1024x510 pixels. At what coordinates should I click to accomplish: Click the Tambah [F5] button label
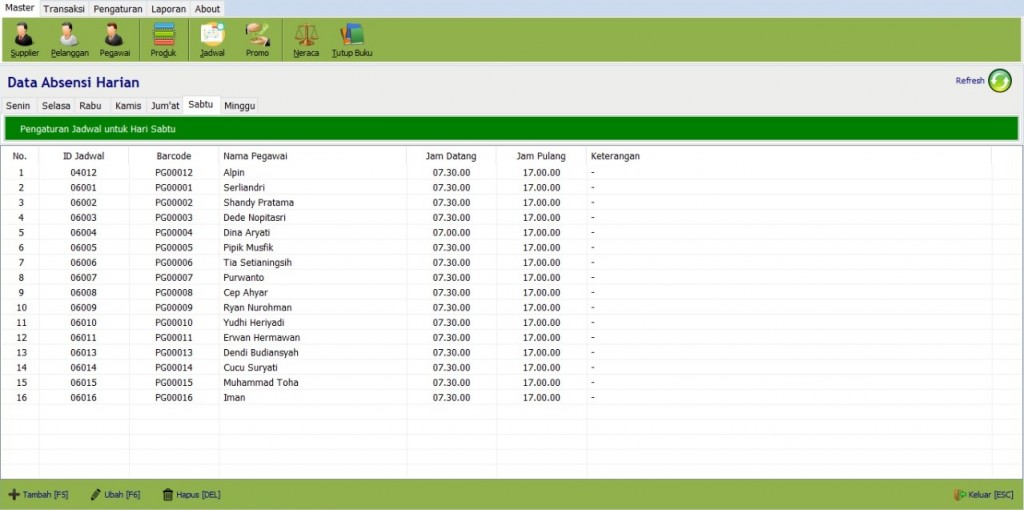pyautogui.click(x=46, y=495)
